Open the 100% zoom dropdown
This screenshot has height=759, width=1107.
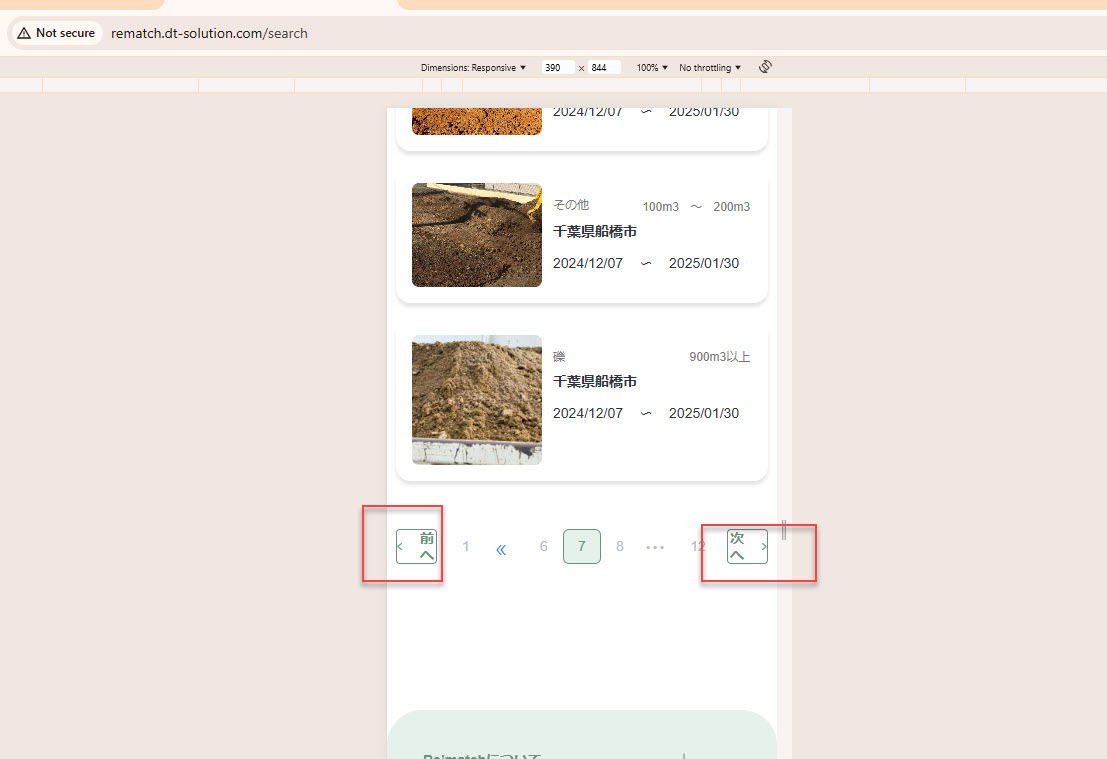click(652, 68)
